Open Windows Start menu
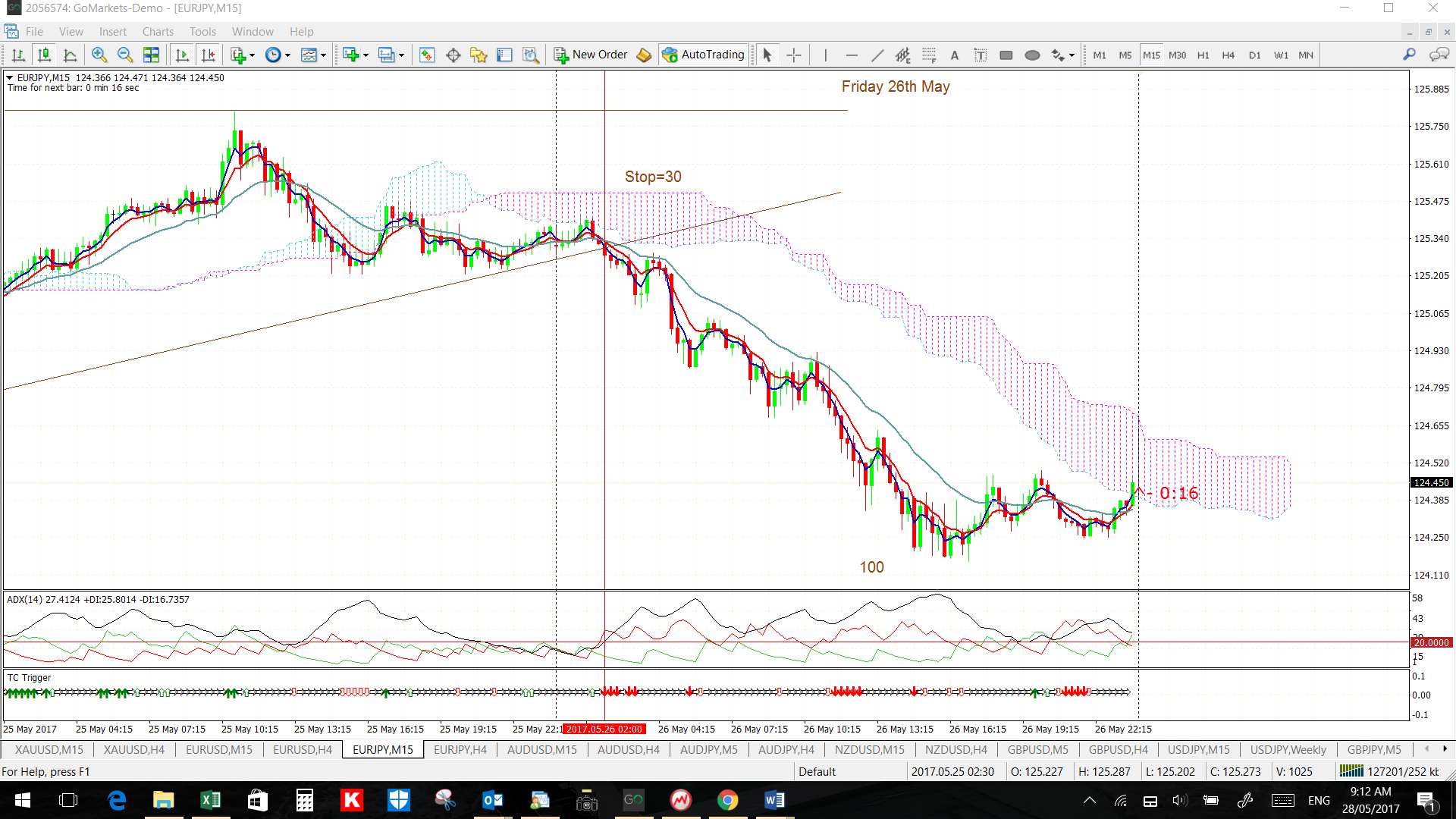 [x=22, y=800]
